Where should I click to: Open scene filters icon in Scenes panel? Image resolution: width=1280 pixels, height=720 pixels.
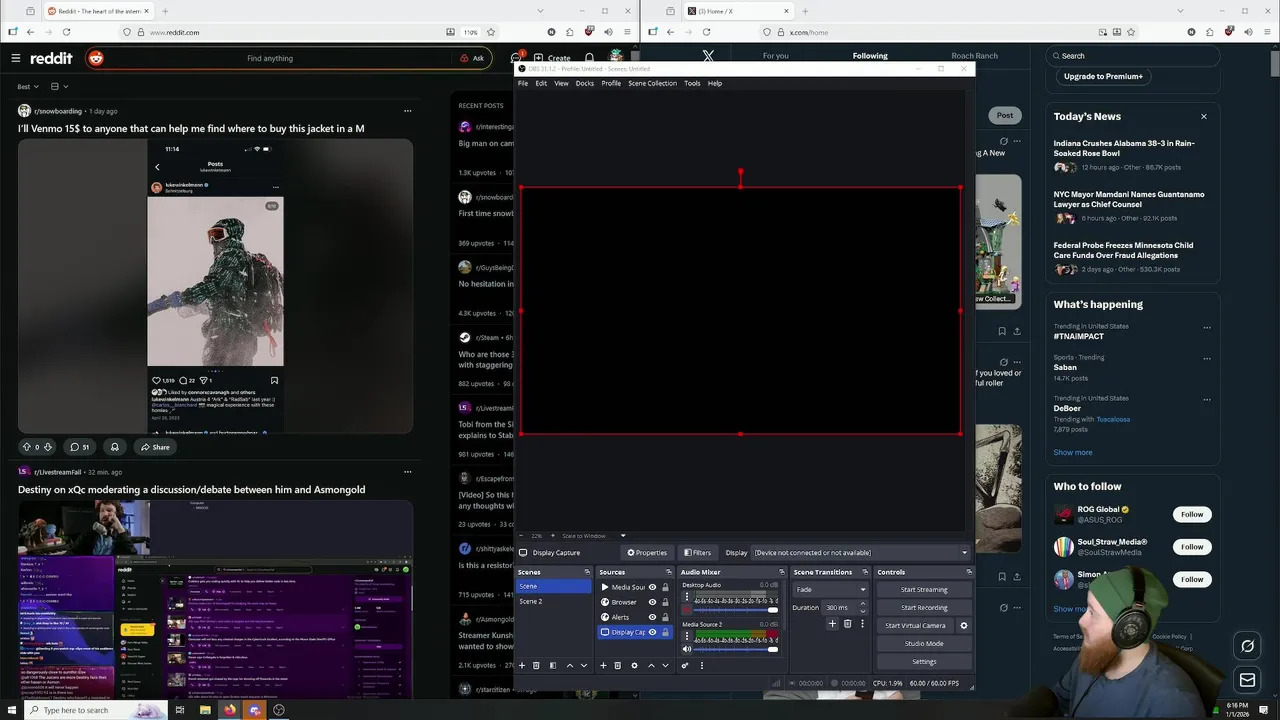point(552,665)
